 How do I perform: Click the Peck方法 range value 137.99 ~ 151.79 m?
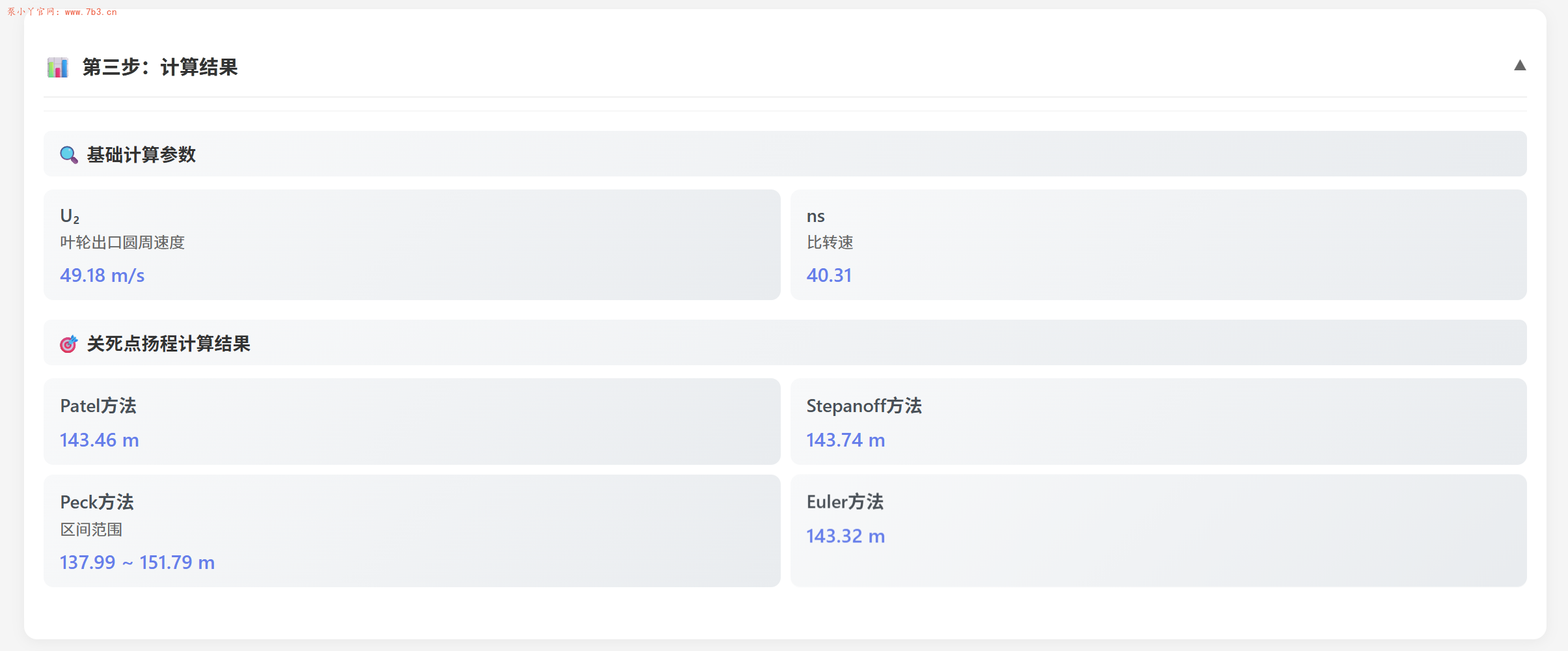coord(137,562)
